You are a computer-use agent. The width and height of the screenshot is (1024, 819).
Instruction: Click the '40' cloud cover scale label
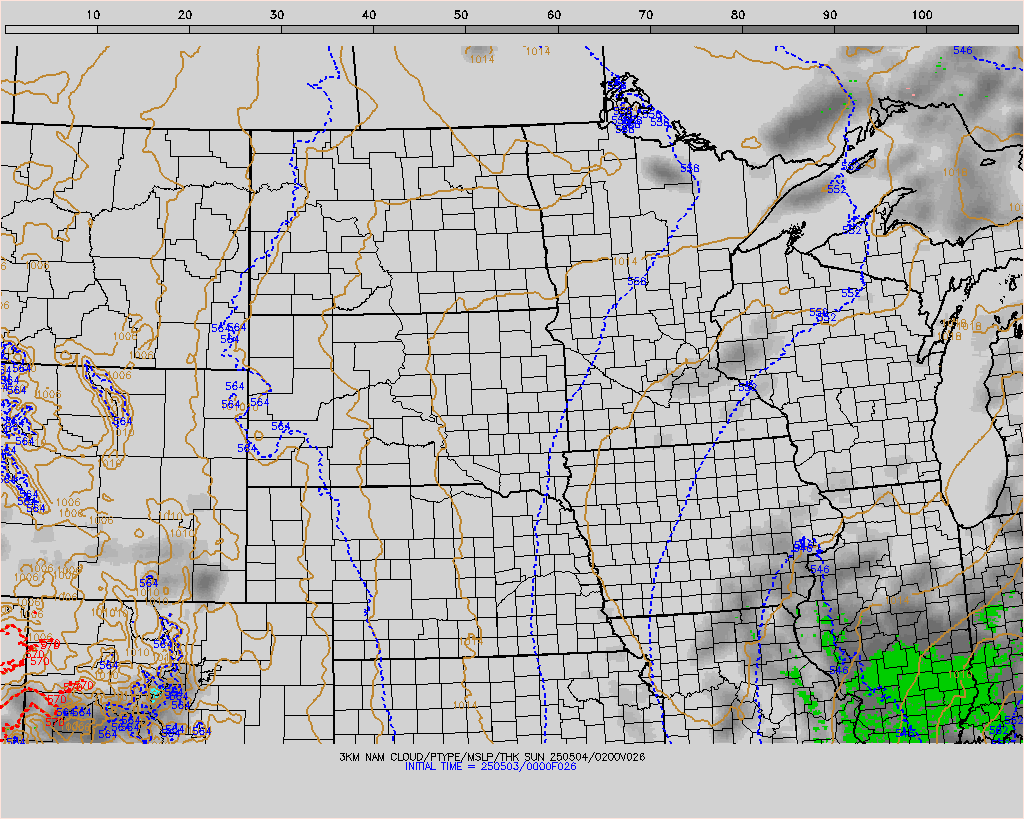(370, 14)
